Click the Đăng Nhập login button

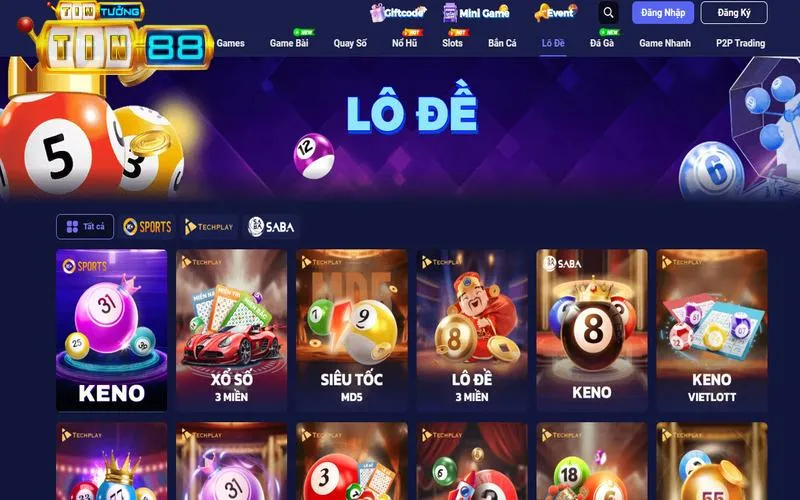[x=663, y=13]
